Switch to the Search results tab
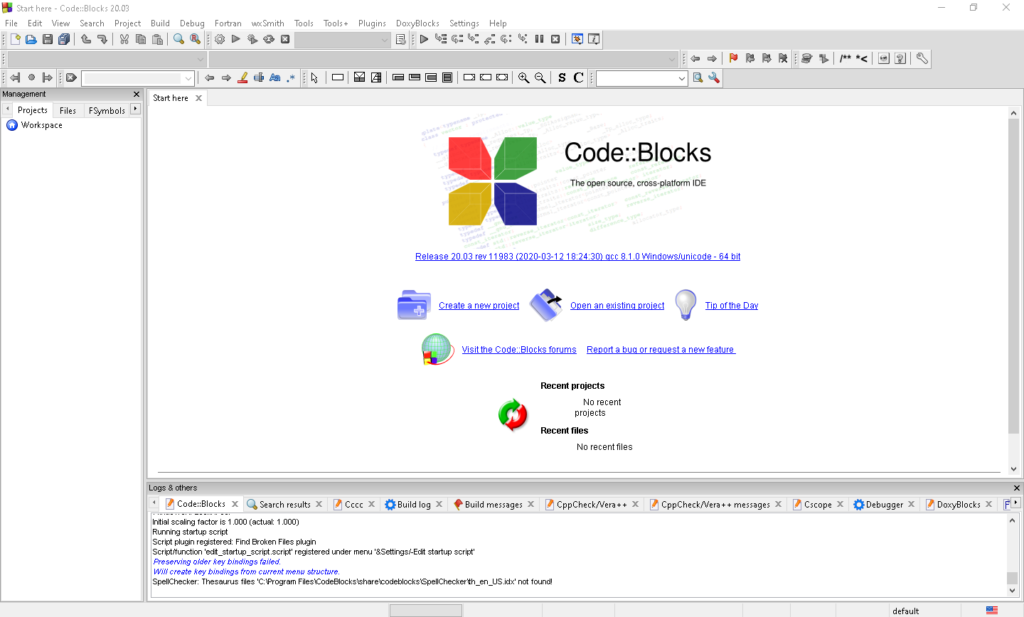This screenshot has height=617, width=1024. click(x=284, y=504)
